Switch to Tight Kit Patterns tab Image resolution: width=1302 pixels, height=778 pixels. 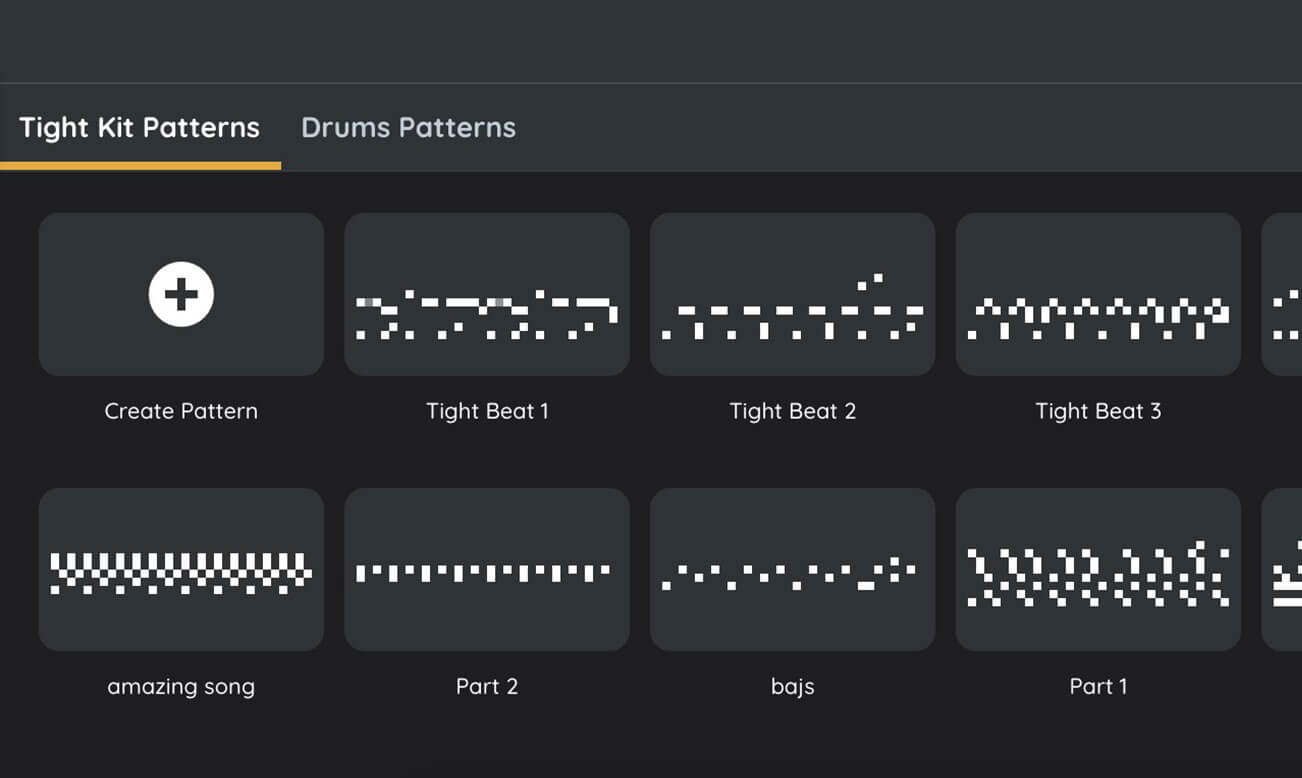pos(140,128)
